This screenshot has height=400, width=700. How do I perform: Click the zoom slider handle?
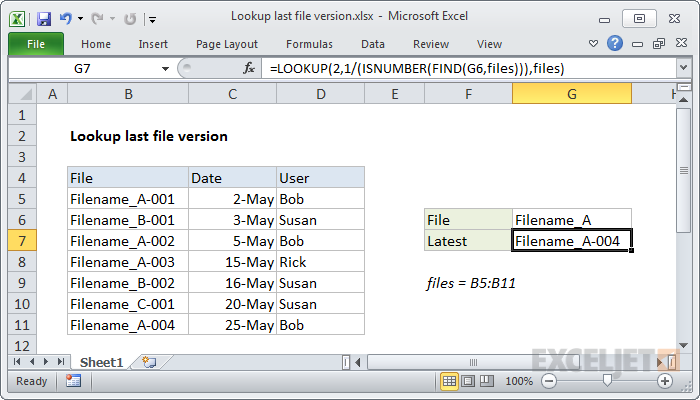coord(607,381)
